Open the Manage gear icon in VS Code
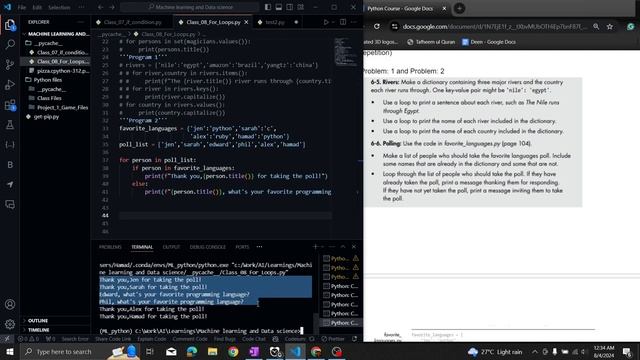Viewport: 640px width, 360px height. point(10,324)
